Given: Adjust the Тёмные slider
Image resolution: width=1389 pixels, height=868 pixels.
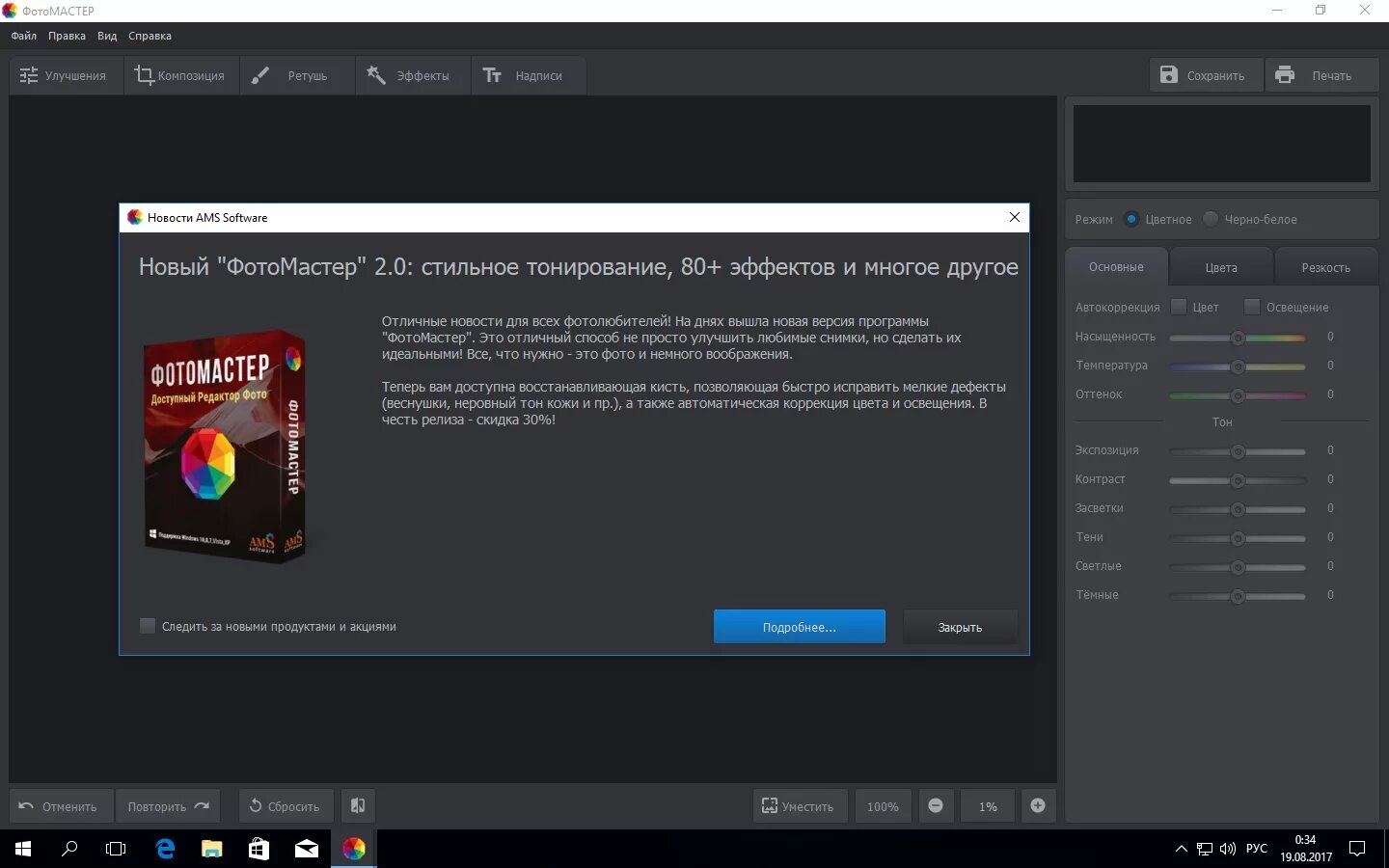Looking at the screenshot, I should 1238,596.
